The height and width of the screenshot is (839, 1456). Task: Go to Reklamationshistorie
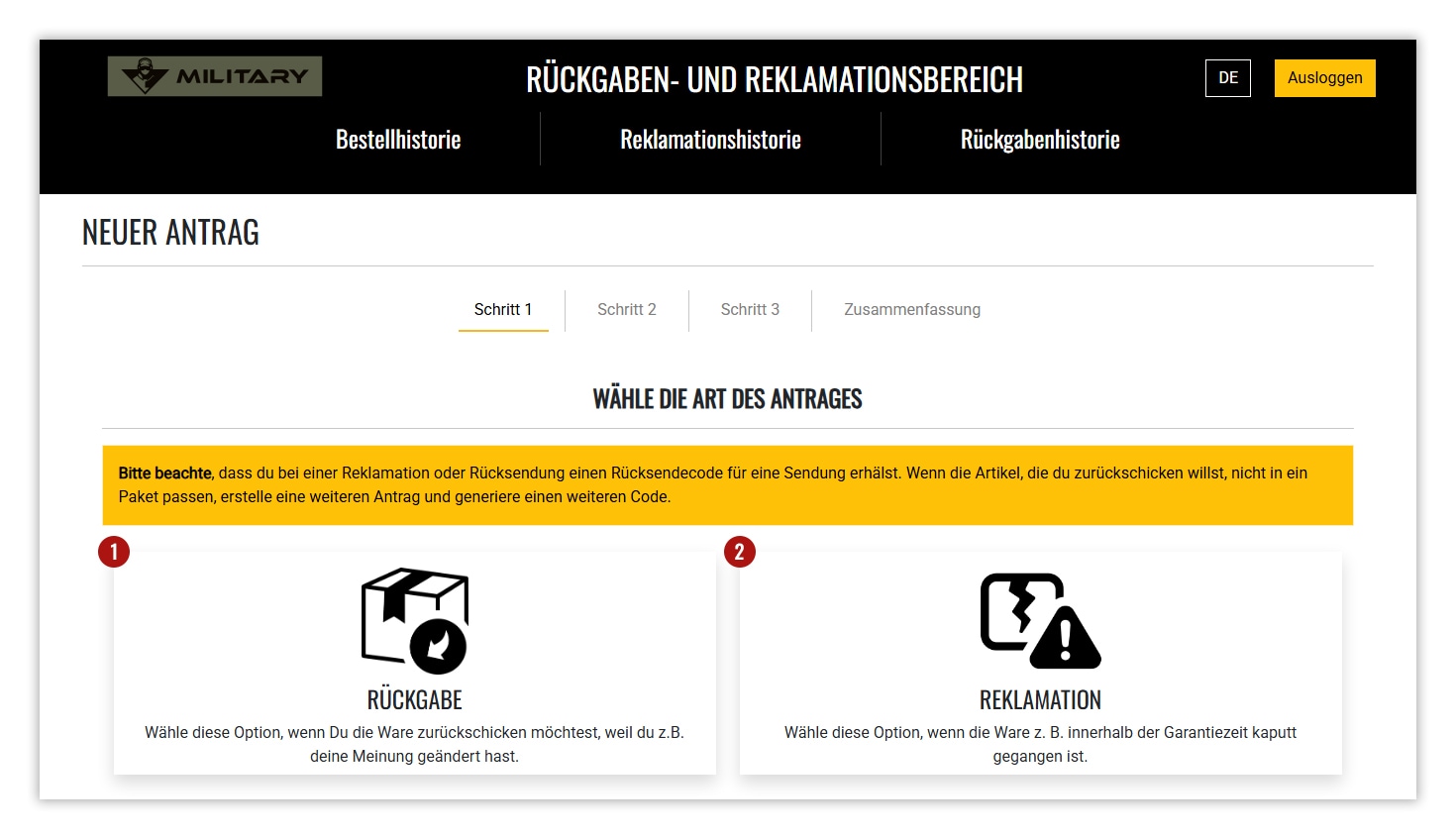[x=710, y=140]
